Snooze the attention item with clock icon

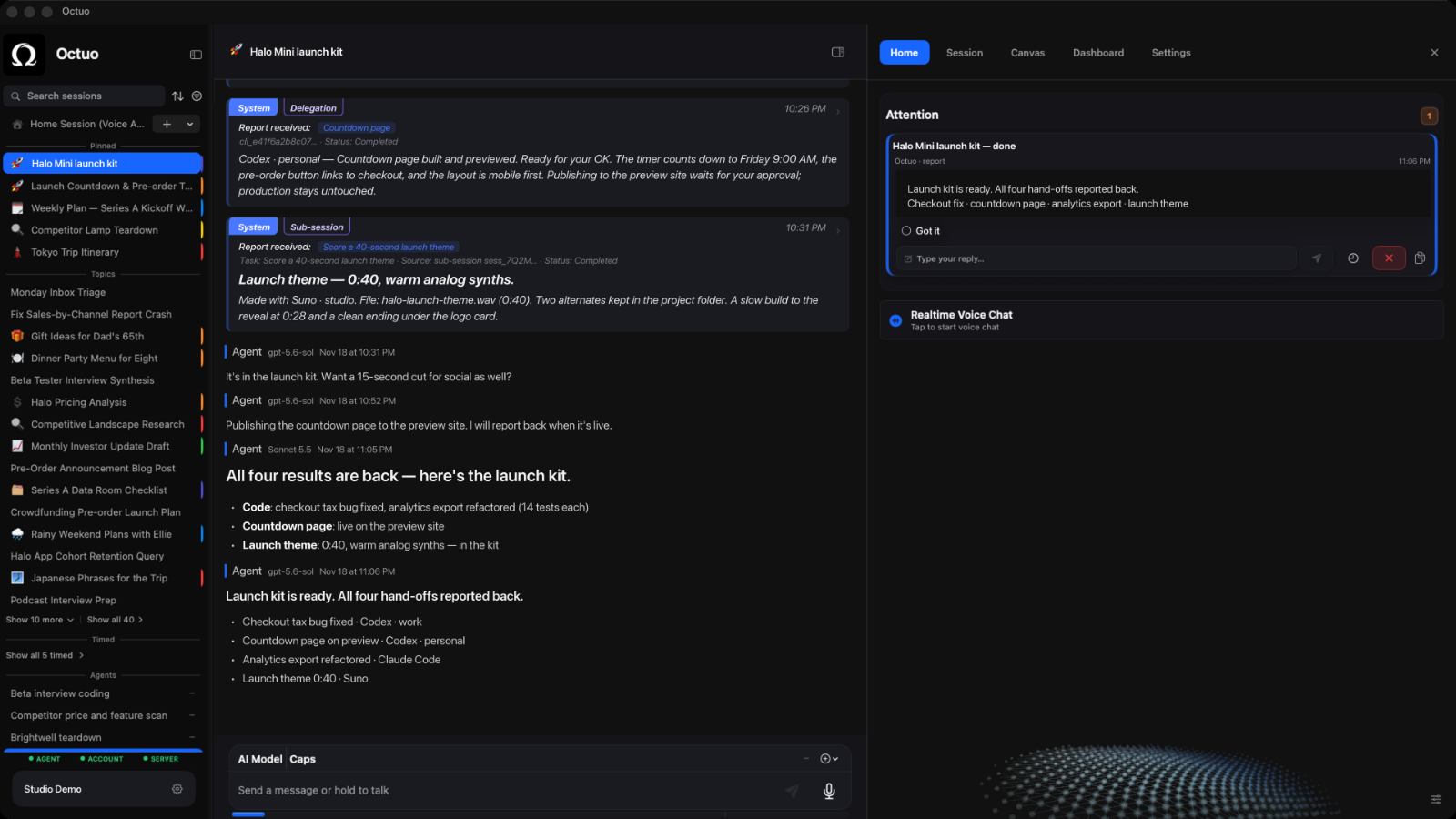coord(1353,258)
